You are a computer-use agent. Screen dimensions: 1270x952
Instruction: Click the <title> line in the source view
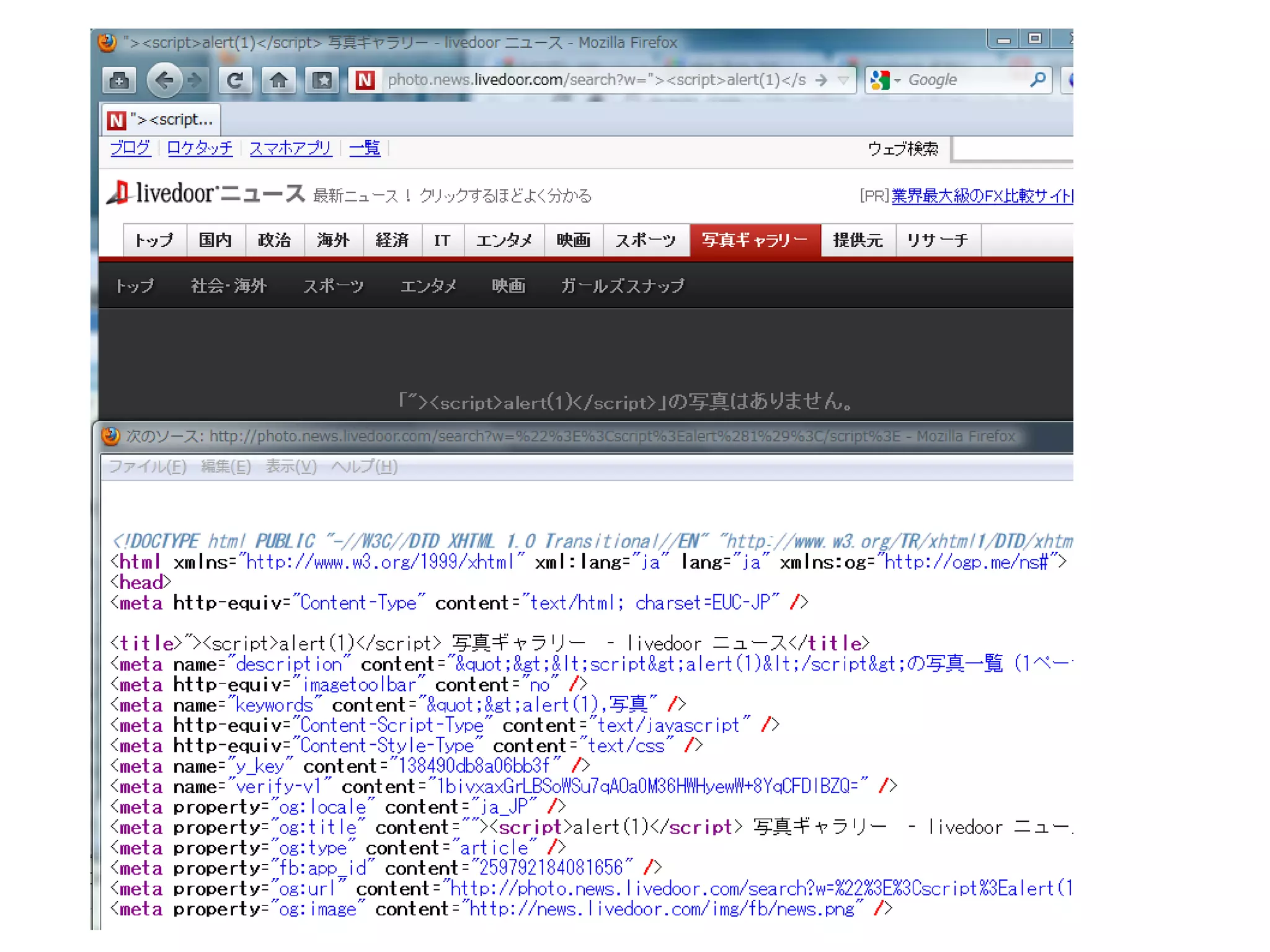tap(490, 643)
